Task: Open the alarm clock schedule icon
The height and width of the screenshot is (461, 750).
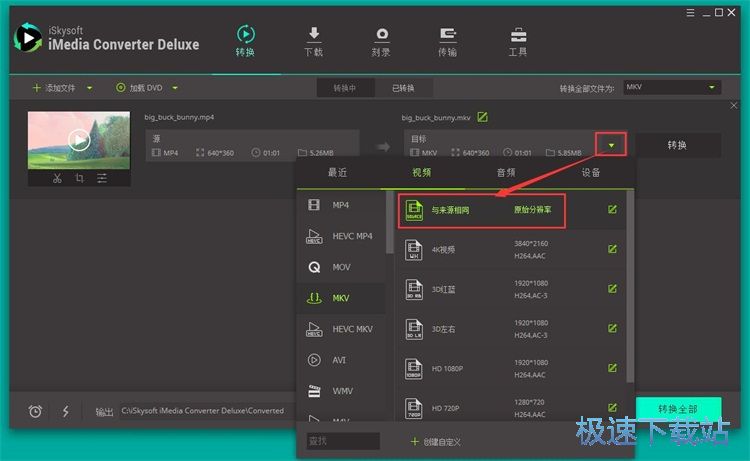Action: tap(35, 411)
